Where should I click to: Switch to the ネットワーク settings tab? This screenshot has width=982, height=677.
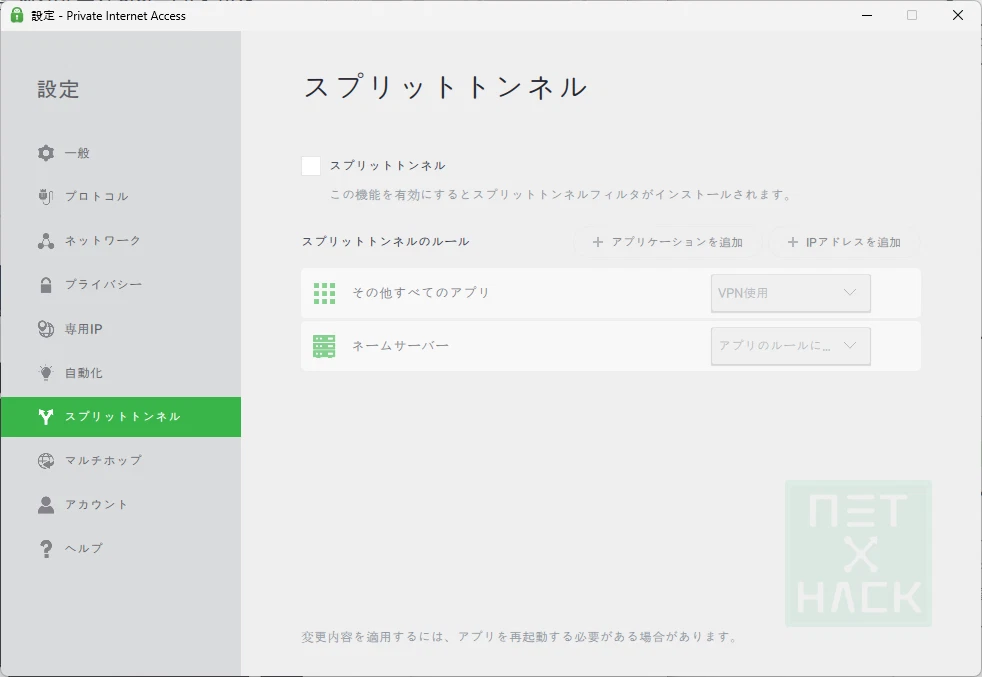[x=103, y=241]
